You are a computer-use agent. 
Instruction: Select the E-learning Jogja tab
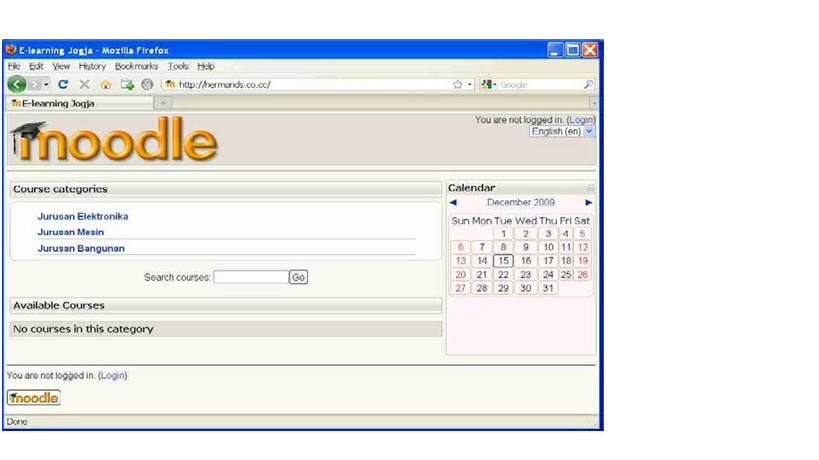coord(80,103)
